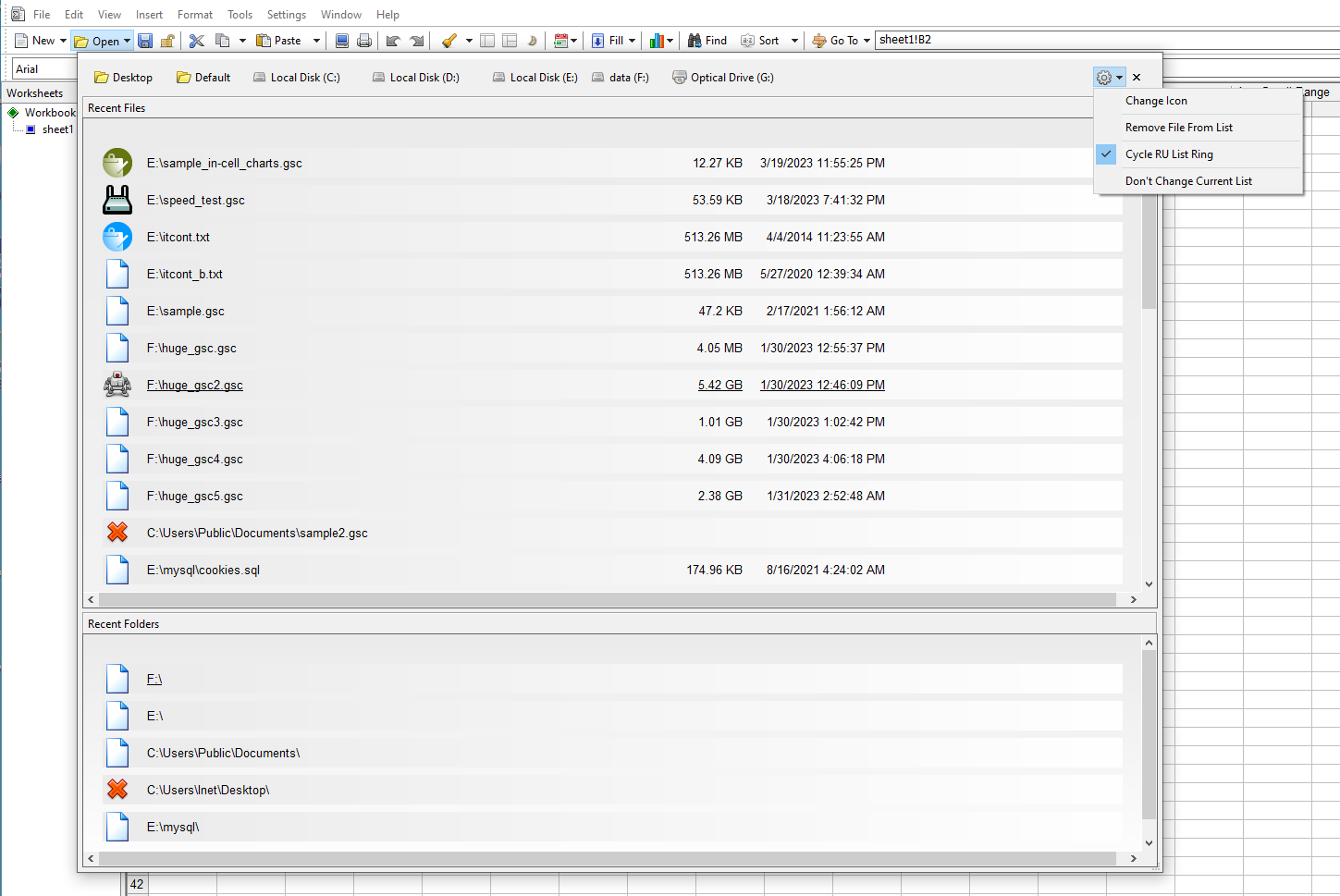Screen dimensions: 1340x896
Task: Open the Optical Drive (G:) location
Action: [723, 78]
